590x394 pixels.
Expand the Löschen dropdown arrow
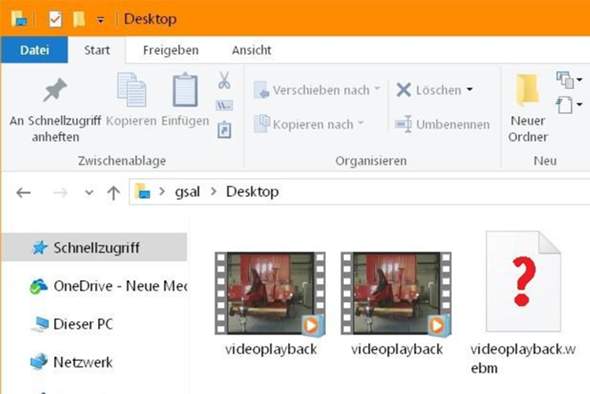tap(469, 90)
